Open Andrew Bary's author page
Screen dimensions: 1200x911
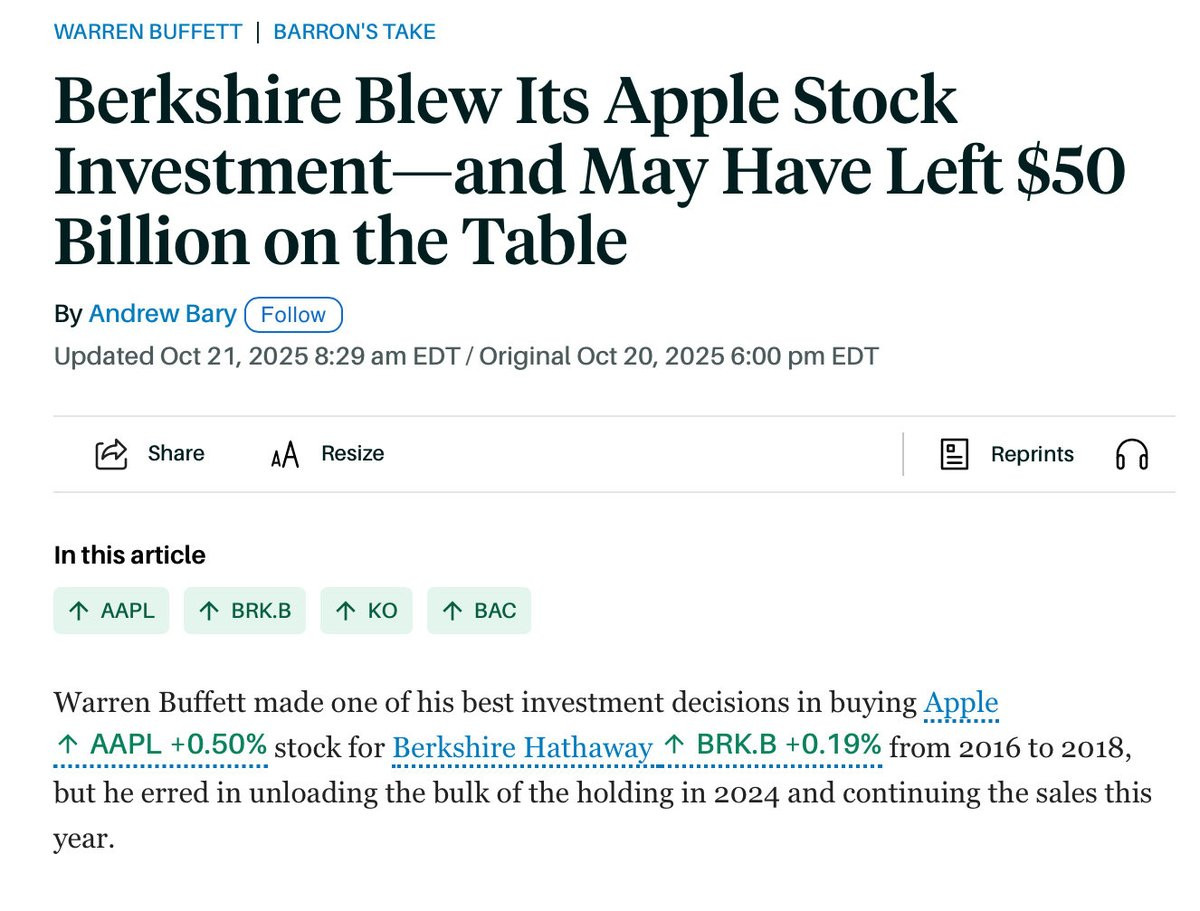[162, 314]
